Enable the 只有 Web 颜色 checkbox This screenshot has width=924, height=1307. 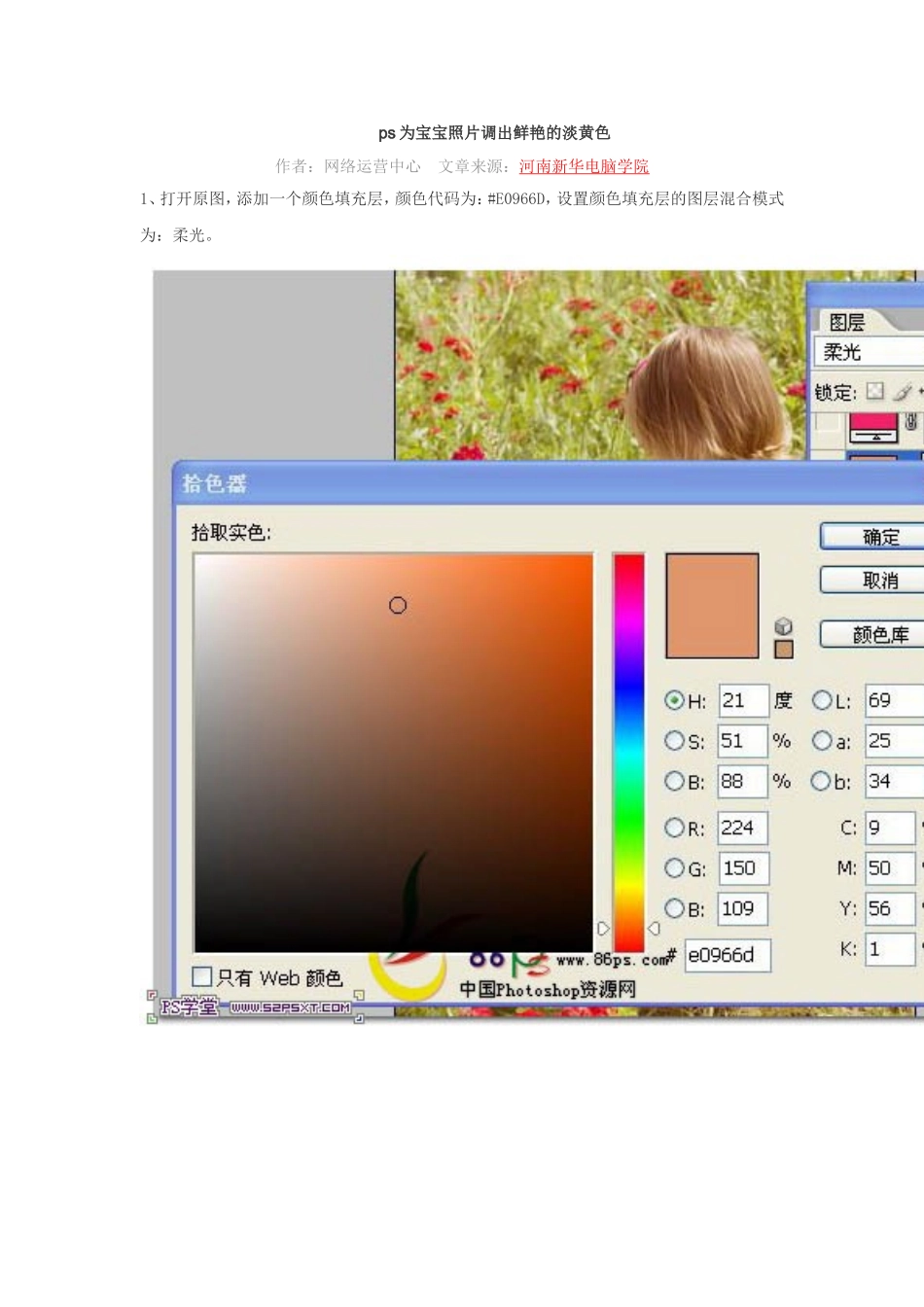(x=202, y=976)
